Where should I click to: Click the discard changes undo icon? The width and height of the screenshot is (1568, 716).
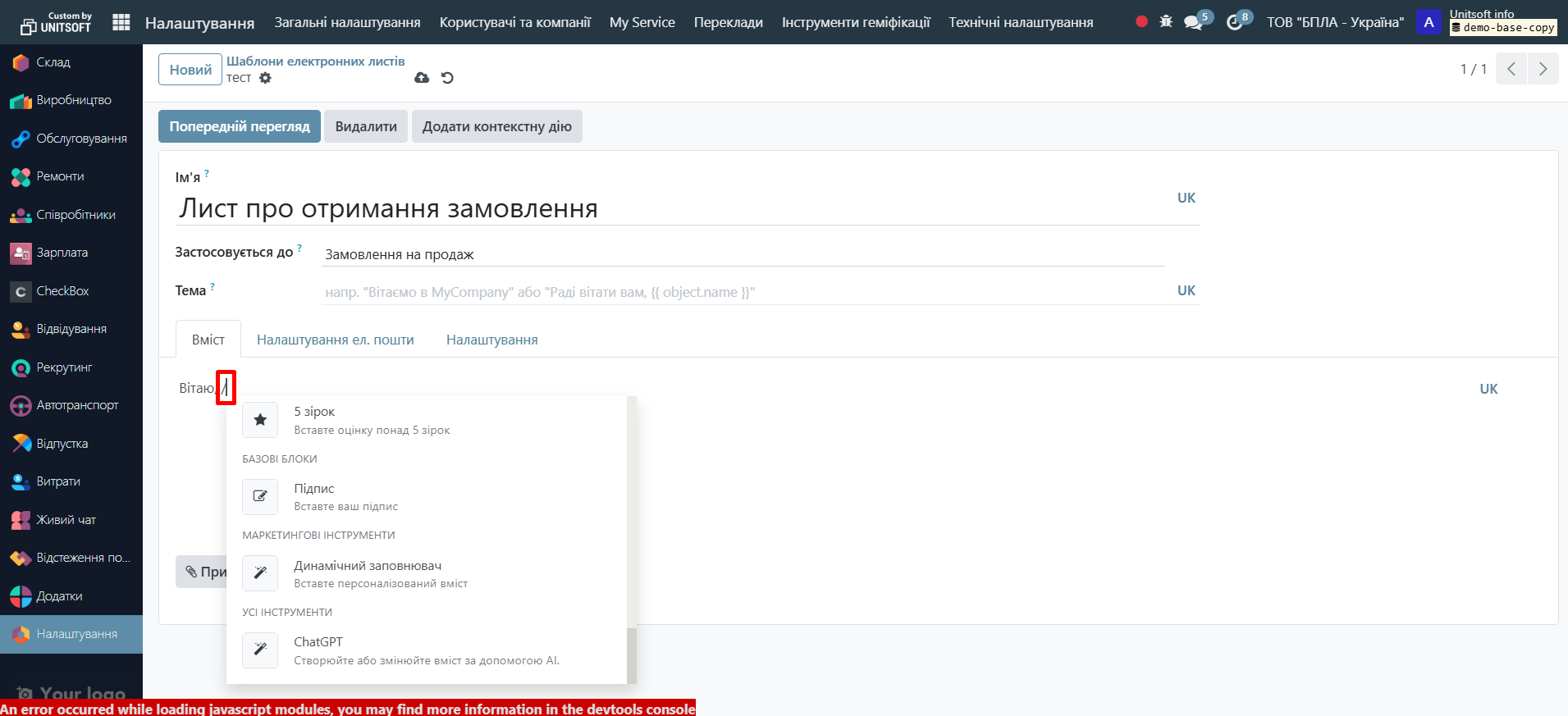[x=447, y=78]
